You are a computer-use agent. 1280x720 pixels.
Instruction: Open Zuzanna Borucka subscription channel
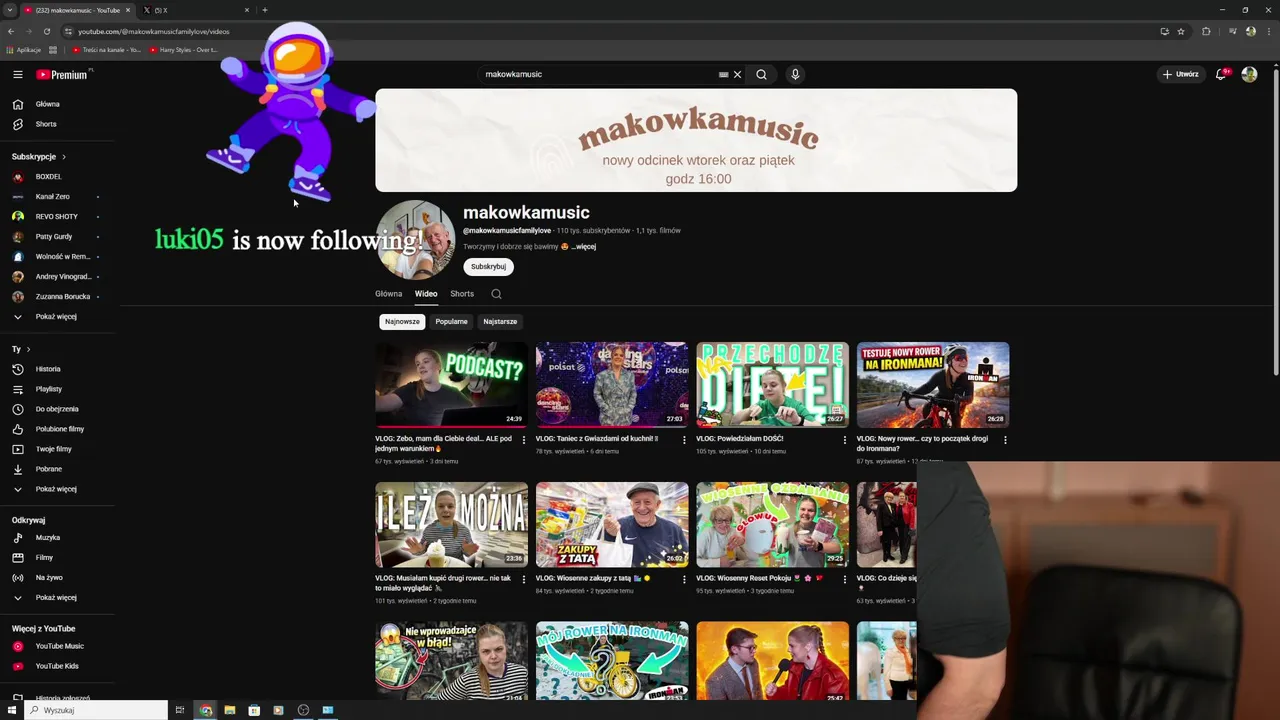point(62,297)
